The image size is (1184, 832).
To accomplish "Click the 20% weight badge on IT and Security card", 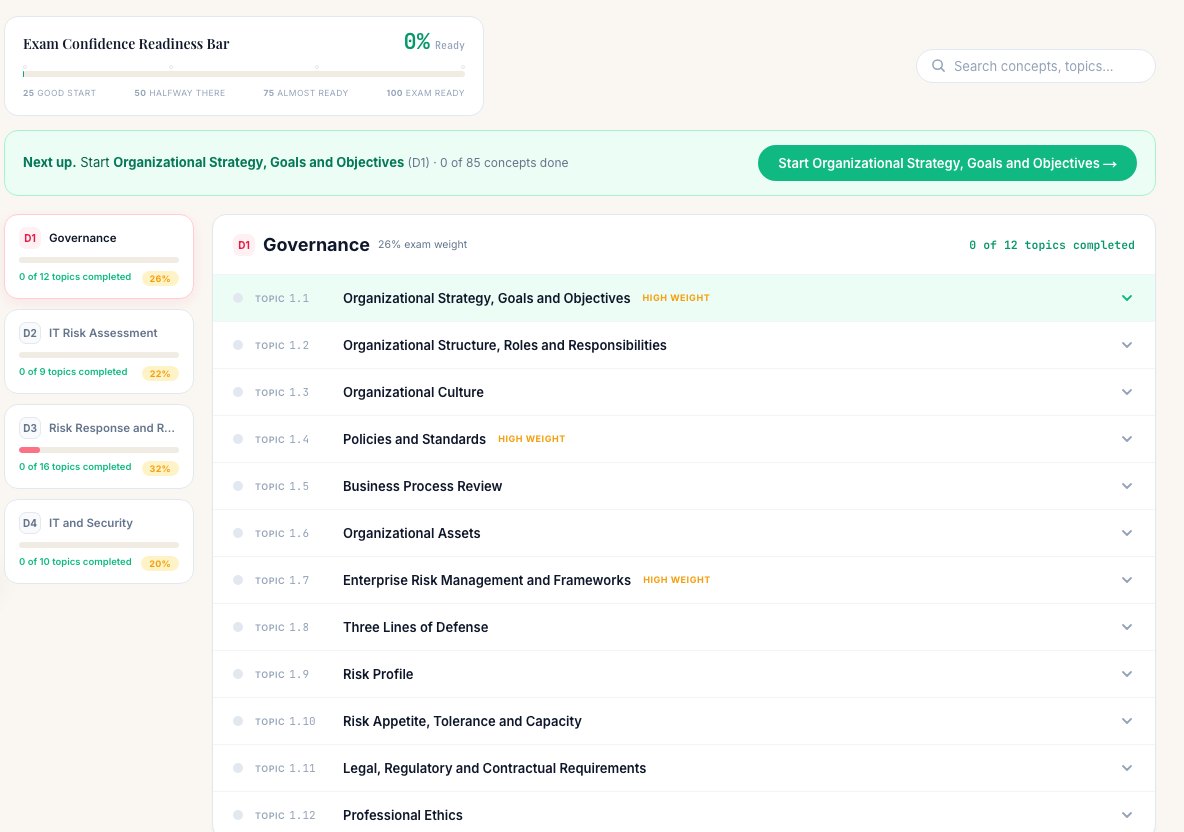I will (x=160, y=564).
